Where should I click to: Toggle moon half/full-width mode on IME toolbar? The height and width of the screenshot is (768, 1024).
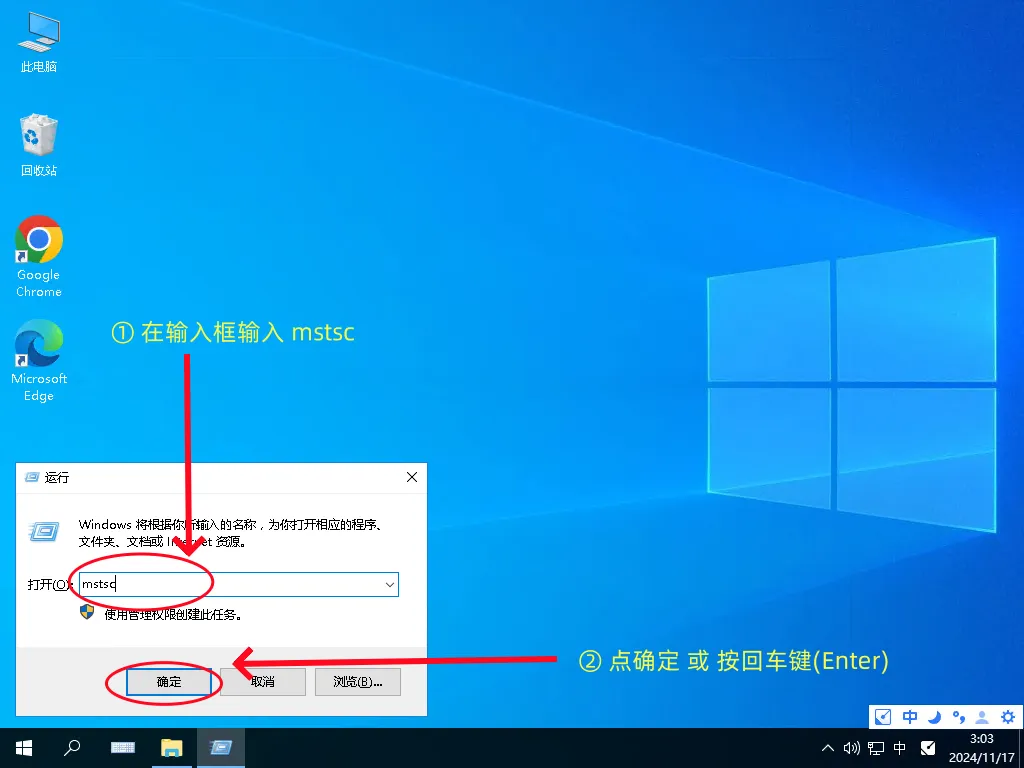click(934, 717)
